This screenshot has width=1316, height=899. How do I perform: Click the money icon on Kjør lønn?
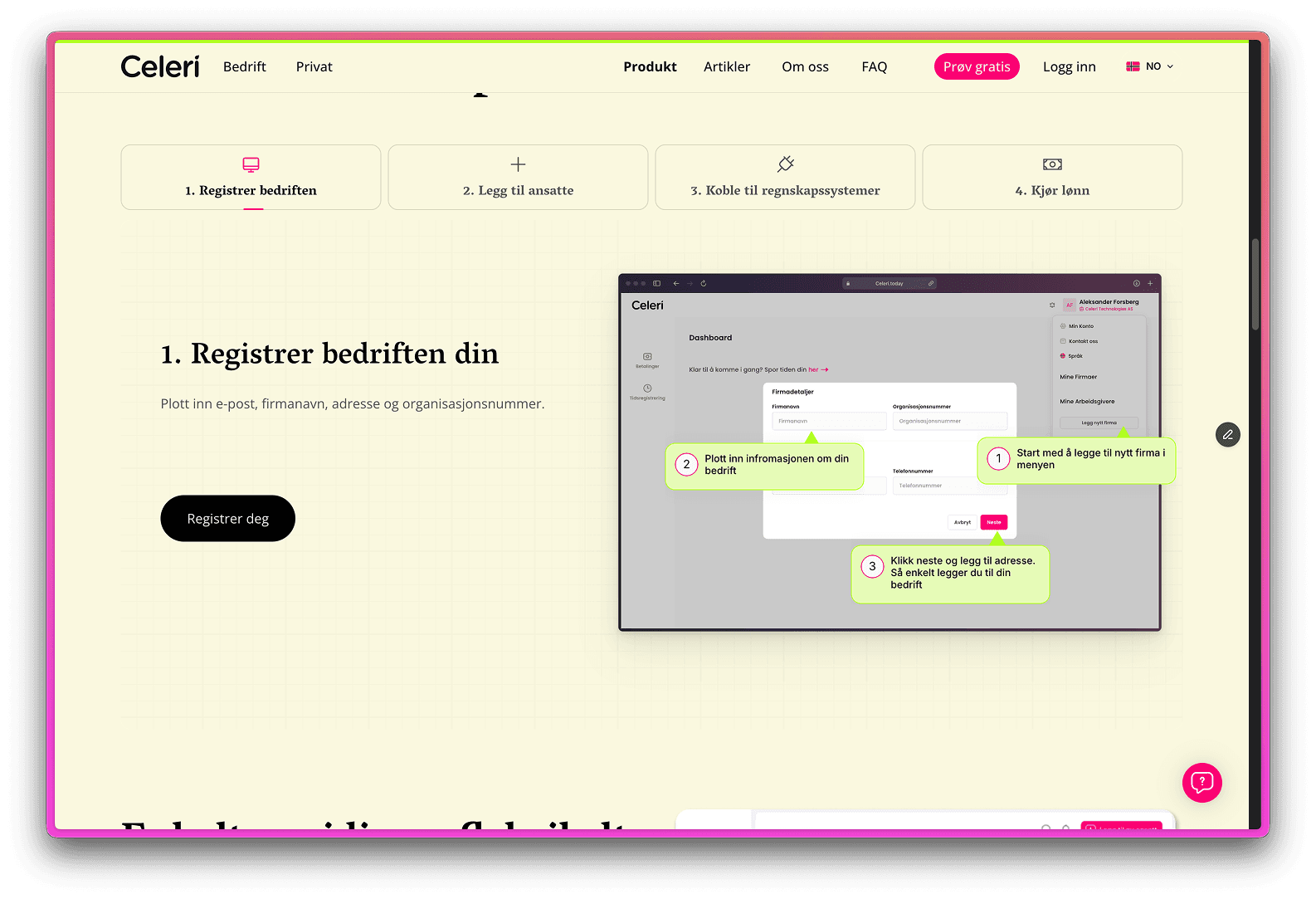1052,164
